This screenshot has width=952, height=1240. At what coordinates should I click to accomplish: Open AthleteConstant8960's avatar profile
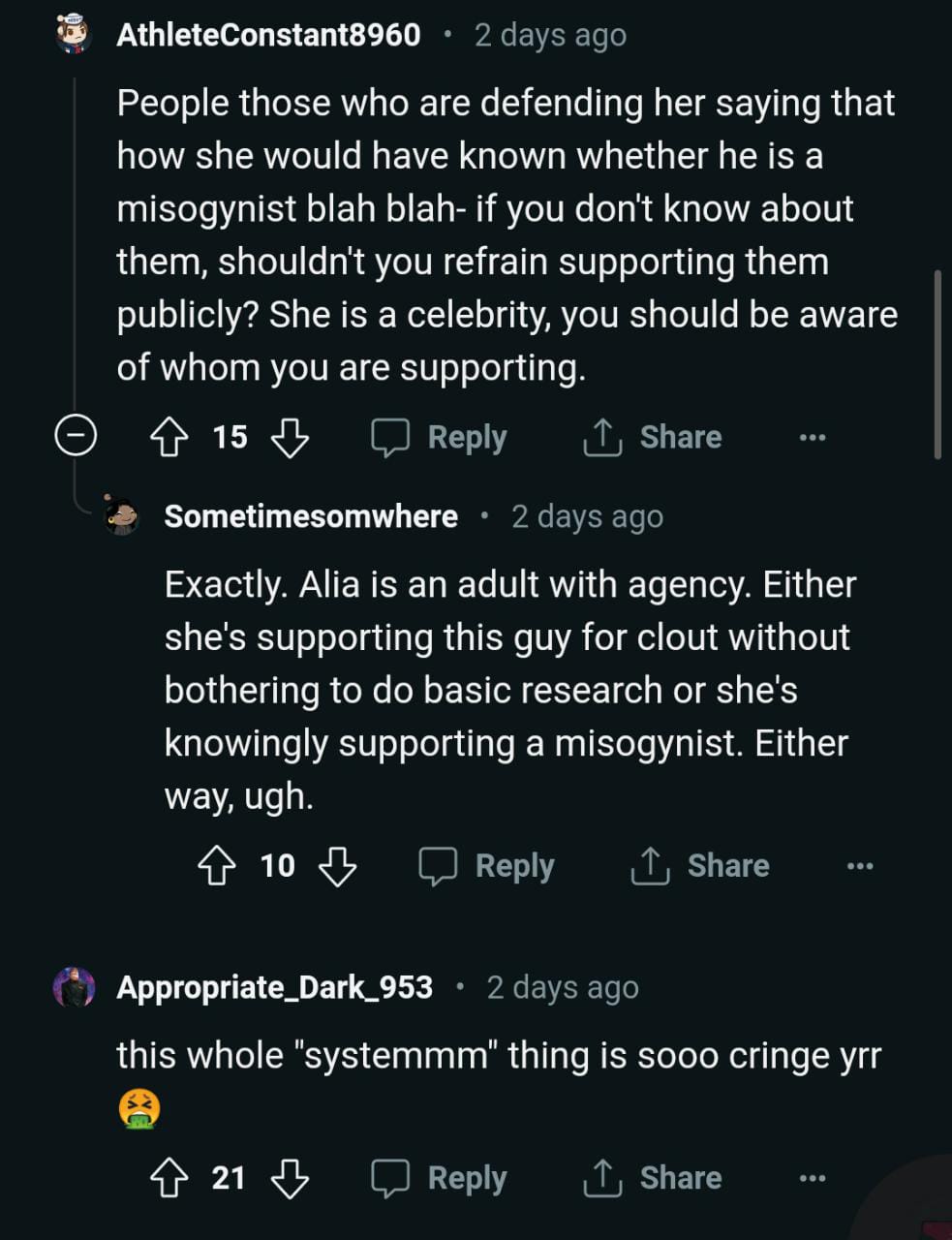pos(74,35)
